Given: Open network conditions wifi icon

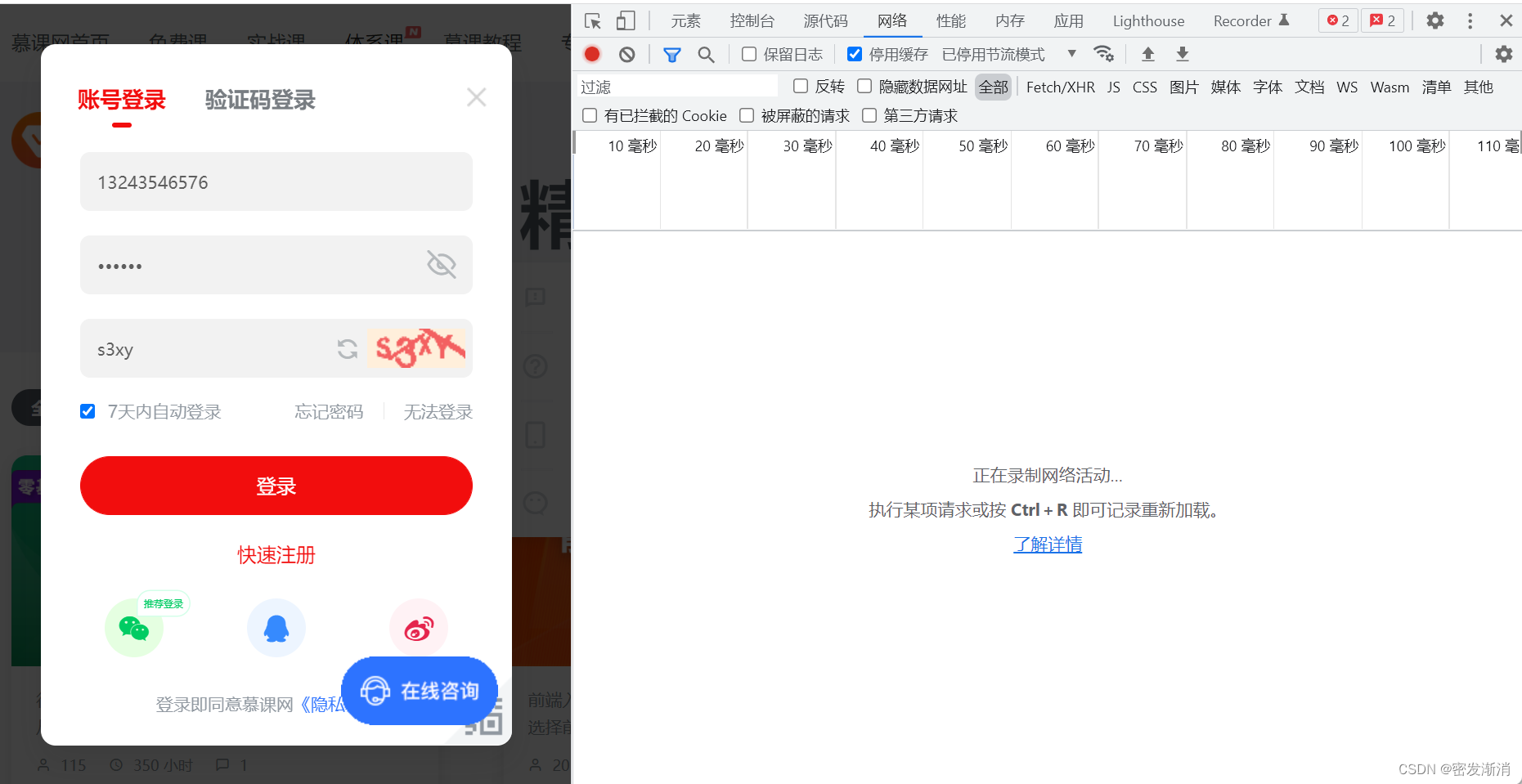Looking at the screenshot, I should [x=1104, y=54].
